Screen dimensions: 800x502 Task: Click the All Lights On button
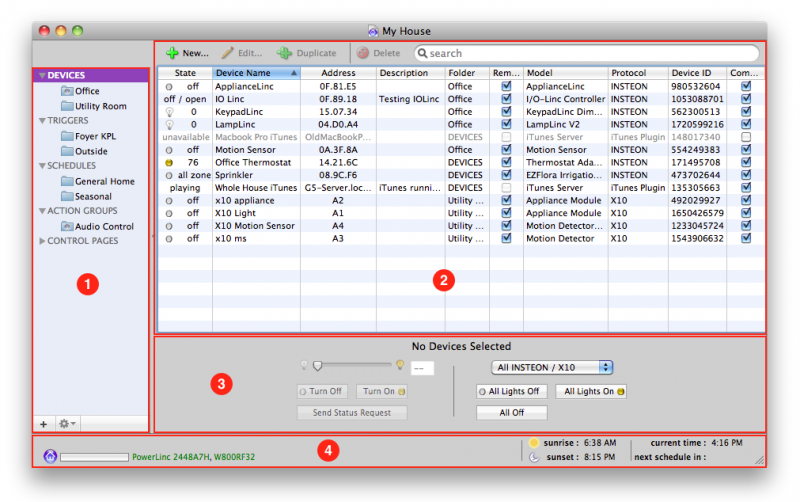[591, 391]
